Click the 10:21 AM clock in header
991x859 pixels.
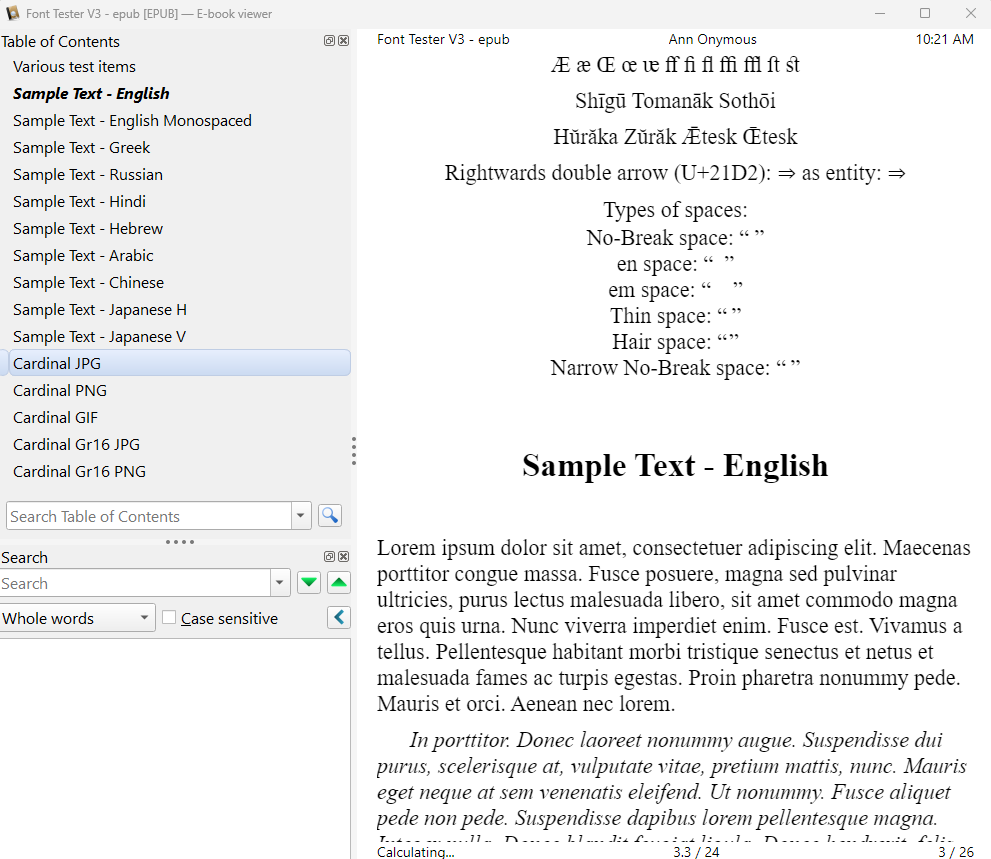click(x=944, y=39)
